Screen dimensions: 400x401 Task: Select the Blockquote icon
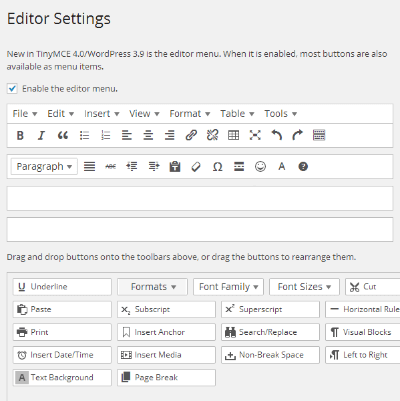63,135
